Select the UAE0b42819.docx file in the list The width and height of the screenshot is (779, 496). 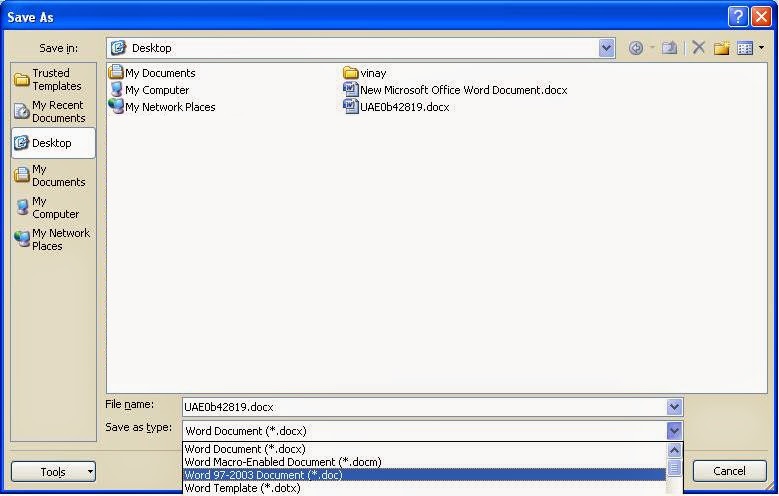click(396, 107)
